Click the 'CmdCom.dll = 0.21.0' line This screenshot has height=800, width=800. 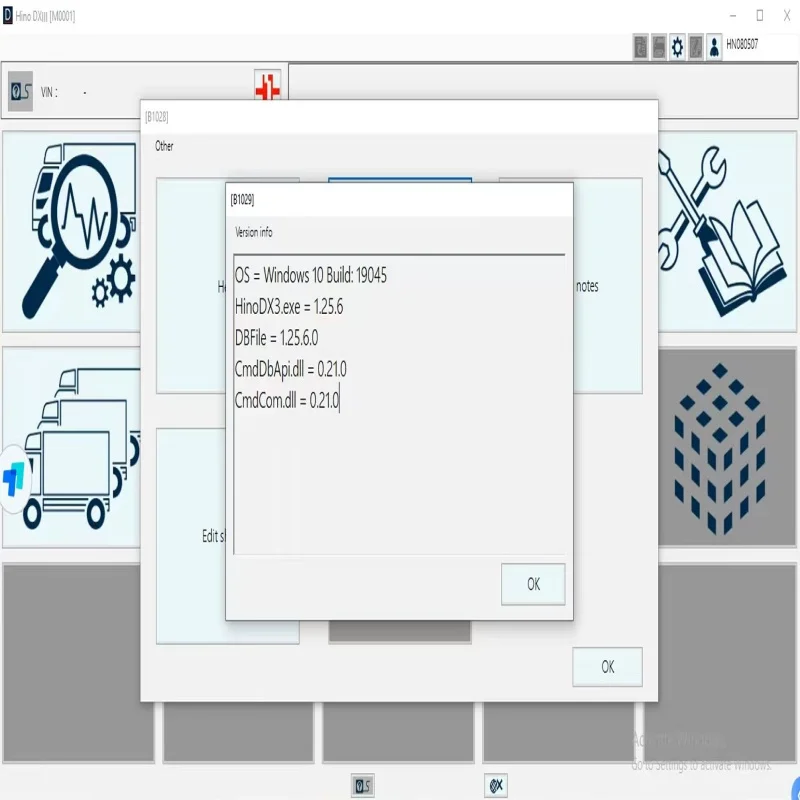(x=287, y=401)
